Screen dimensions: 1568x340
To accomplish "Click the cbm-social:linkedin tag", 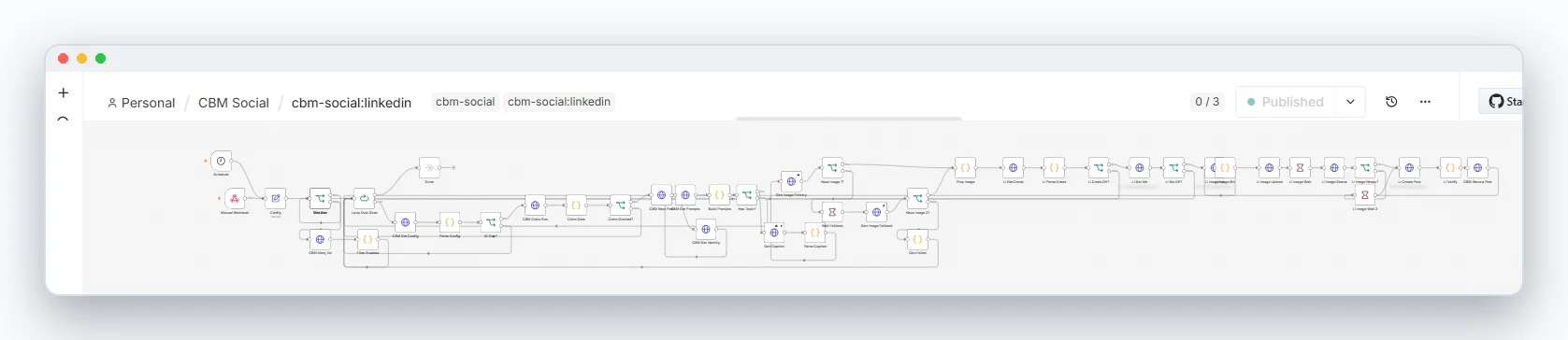I will click(559, 102).
